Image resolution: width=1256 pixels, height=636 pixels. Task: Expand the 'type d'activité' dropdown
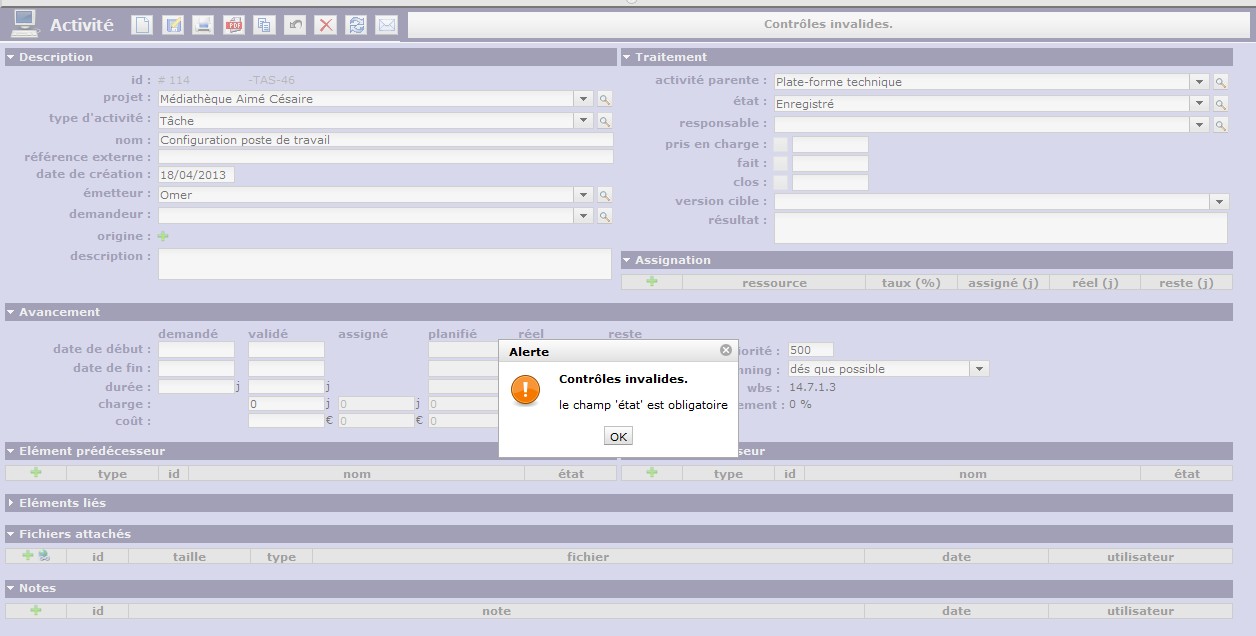pos(583,121)
